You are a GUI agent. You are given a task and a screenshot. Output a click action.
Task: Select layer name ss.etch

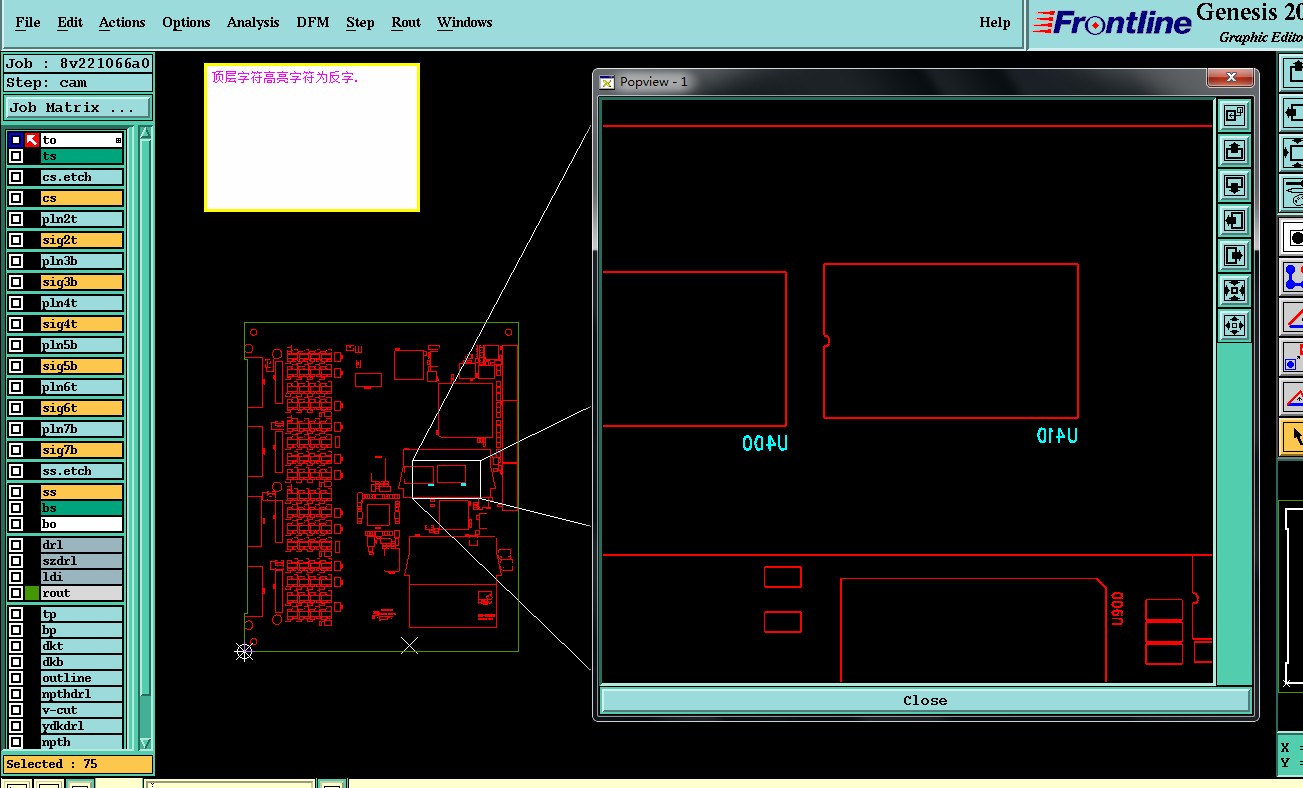pos(81,471)
